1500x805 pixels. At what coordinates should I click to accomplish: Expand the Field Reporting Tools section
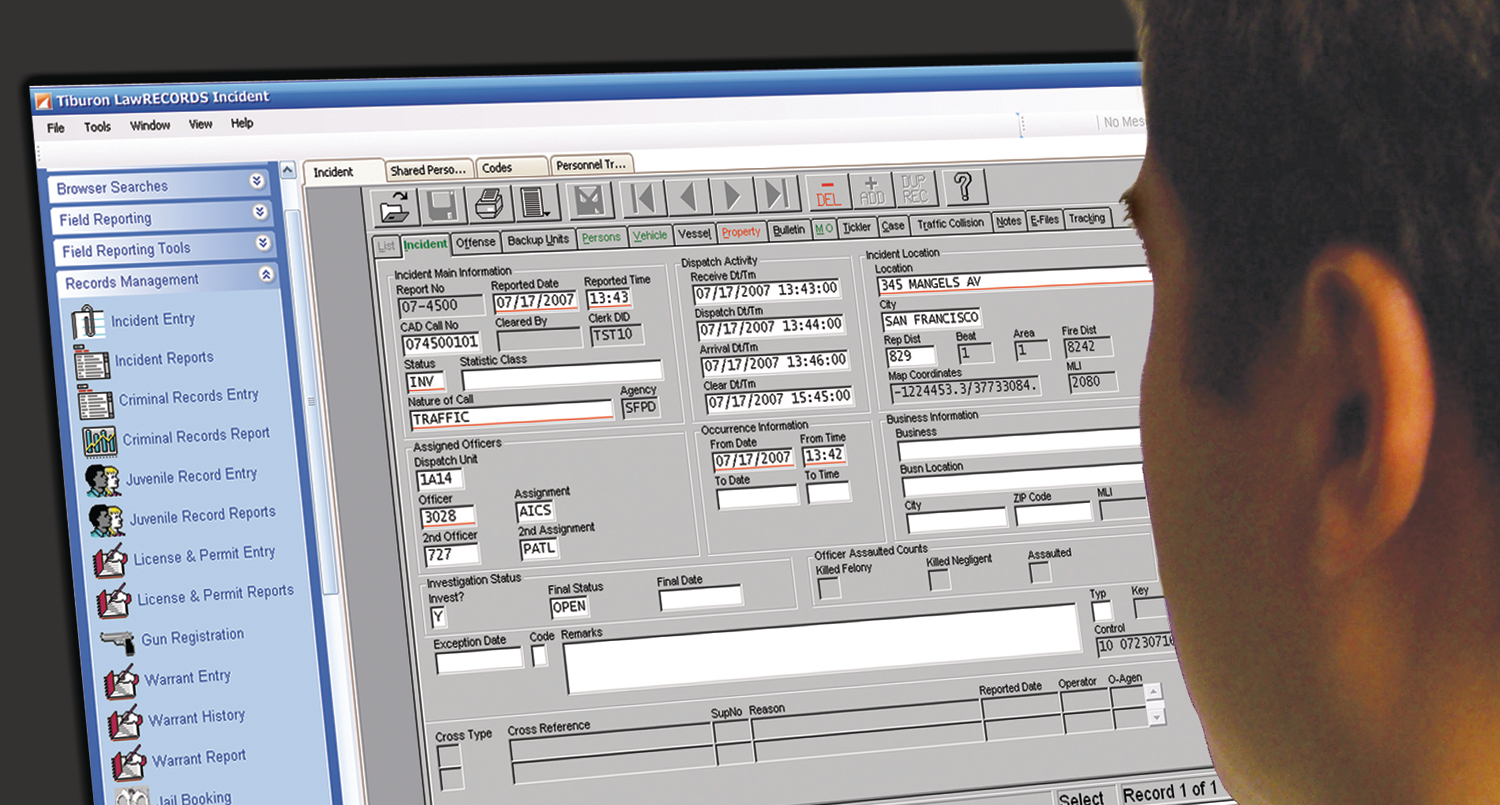tap(263, 243)
